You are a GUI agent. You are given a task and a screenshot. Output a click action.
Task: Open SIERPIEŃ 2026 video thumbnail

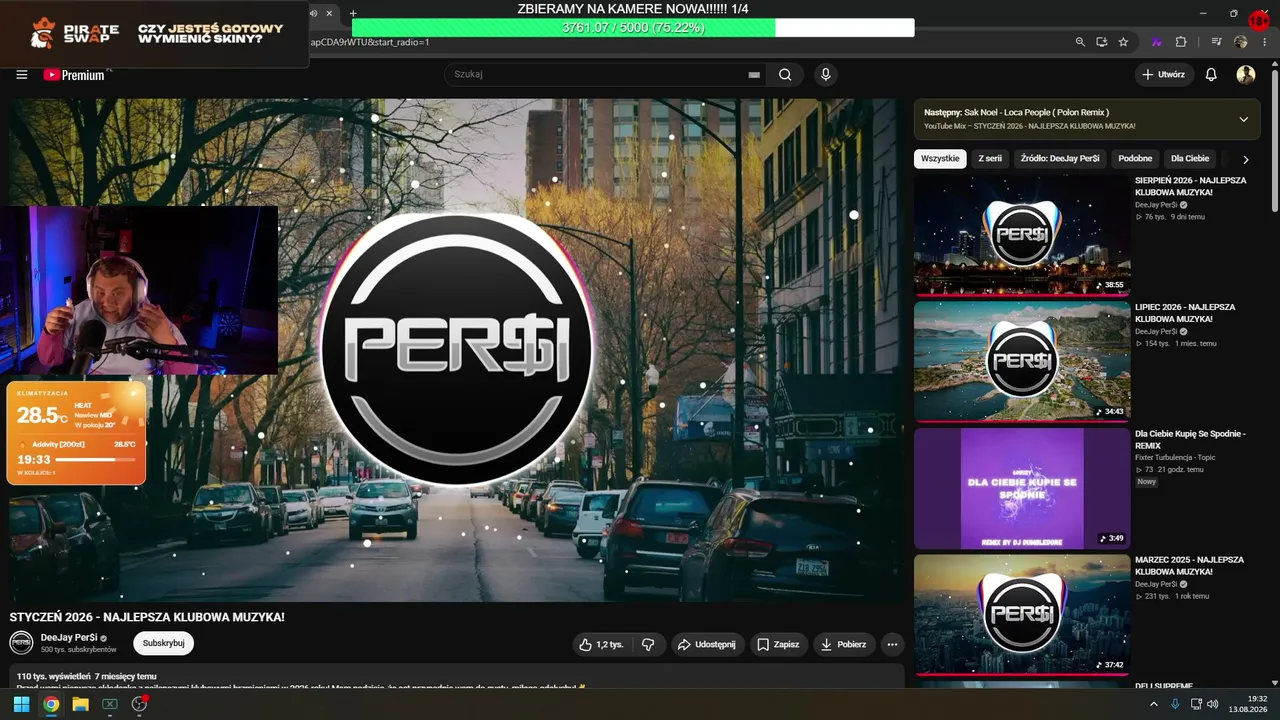pyautogui.click(x=1022, y=235)
